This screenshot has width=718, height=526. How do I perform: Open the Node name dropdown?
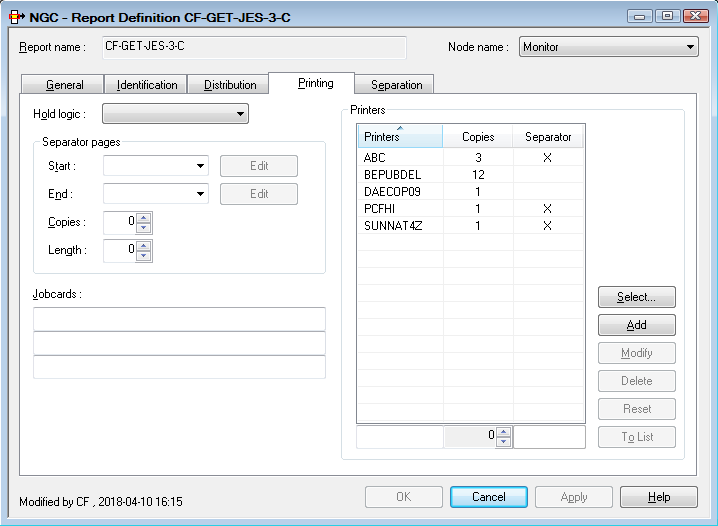coord(609,47)
